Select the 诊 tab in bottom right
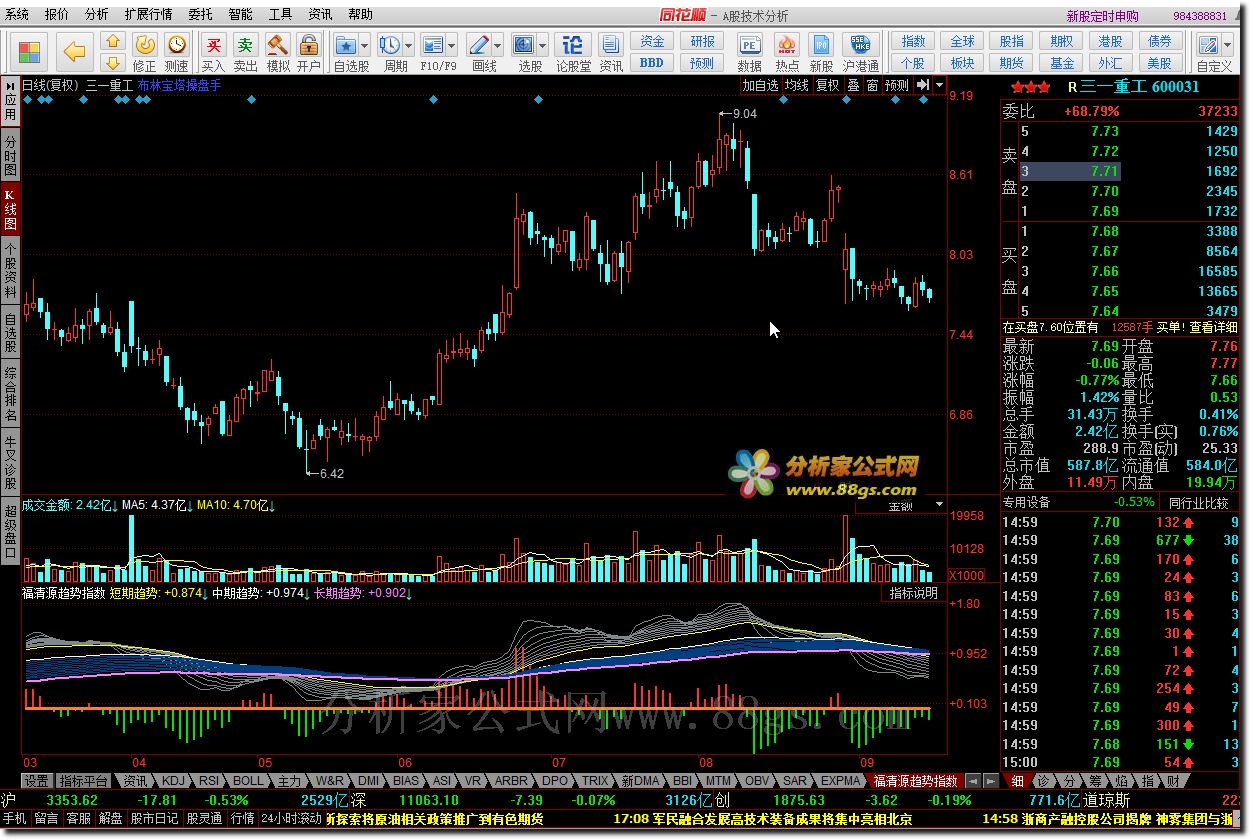The image size is (1252, 840). pos(1042,781)
